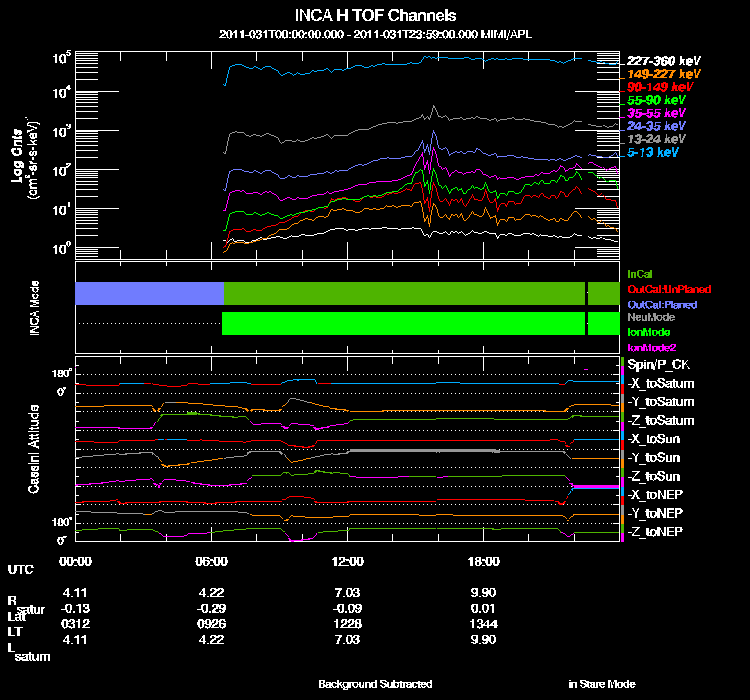Screen dimensions: 750x700
Task: Click the 35-55 keV magenta legend label
Action: pyautogui.click(x=656, y=113)
